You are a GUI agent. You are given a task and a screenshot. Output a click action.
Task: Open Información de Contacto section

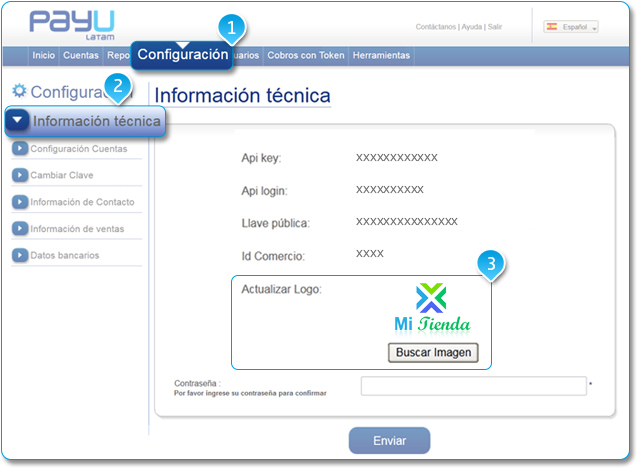[82, 202]
